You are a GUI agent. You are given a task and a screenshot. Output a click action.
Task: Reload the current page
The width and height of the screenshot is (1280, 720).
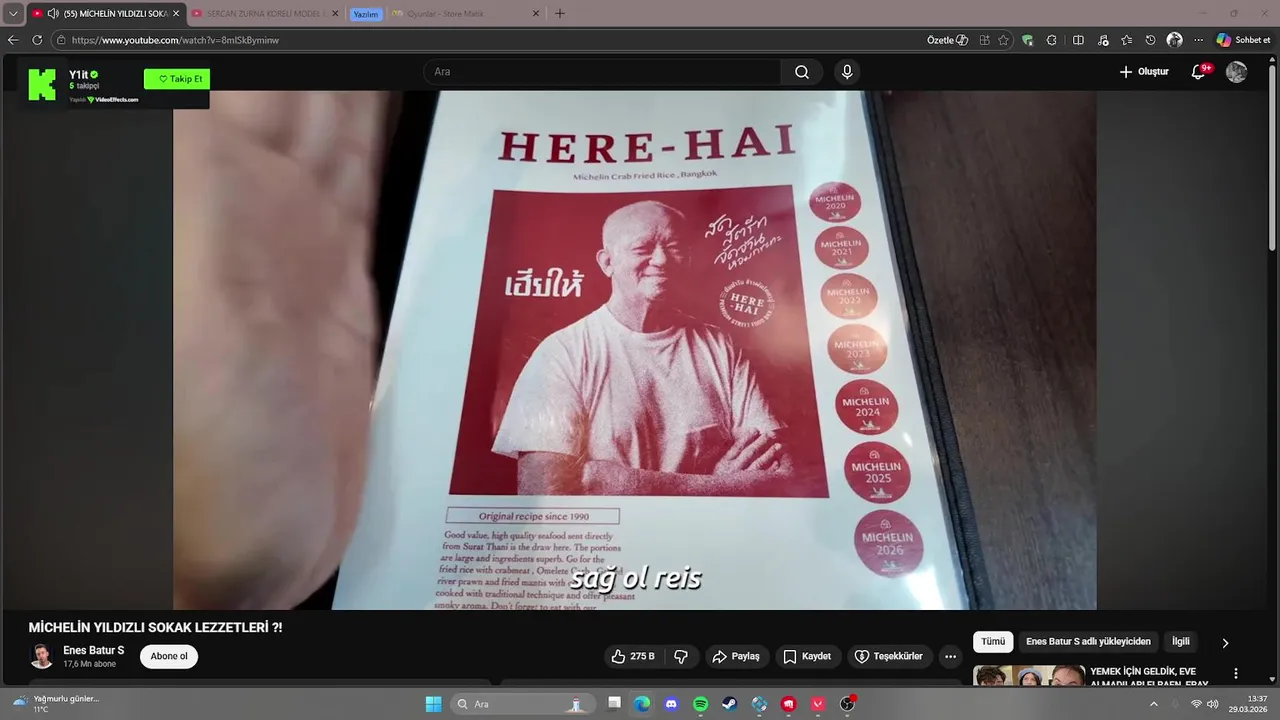pyautogui.click(x=37, y=40)
